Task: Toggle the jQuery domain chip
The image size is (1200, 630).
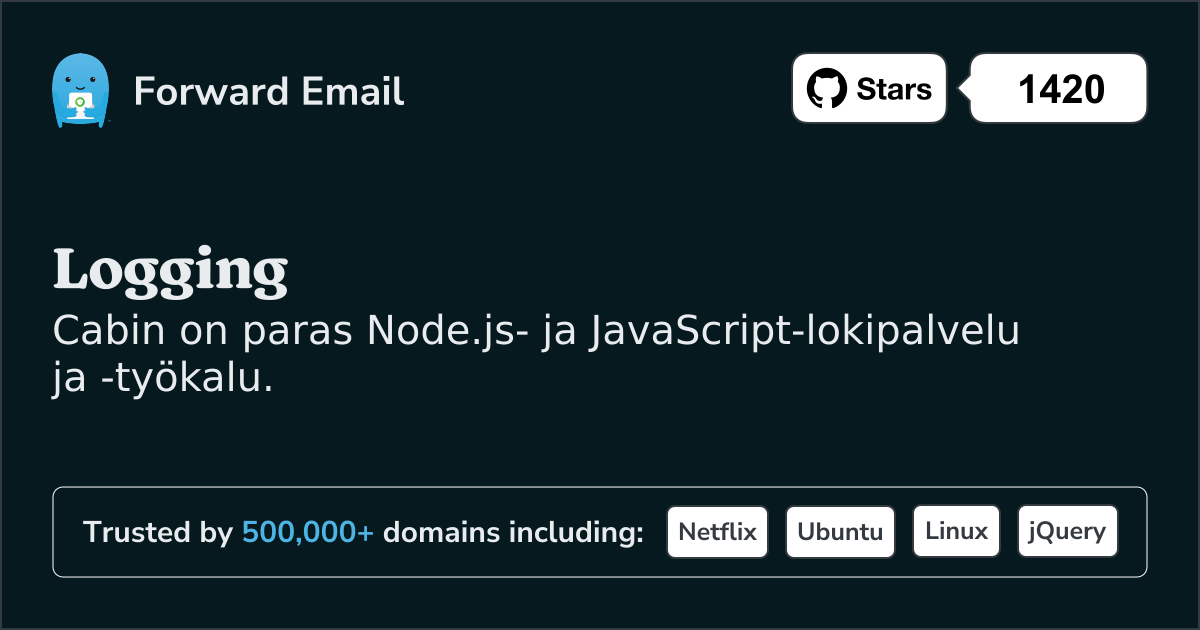Action: click(x=1067, y=531)
